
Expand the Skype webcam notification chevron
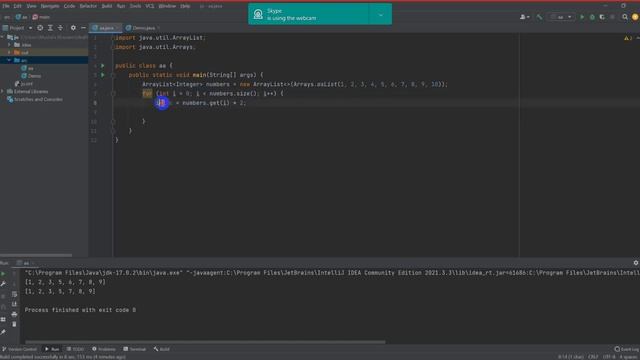[380, 15]
